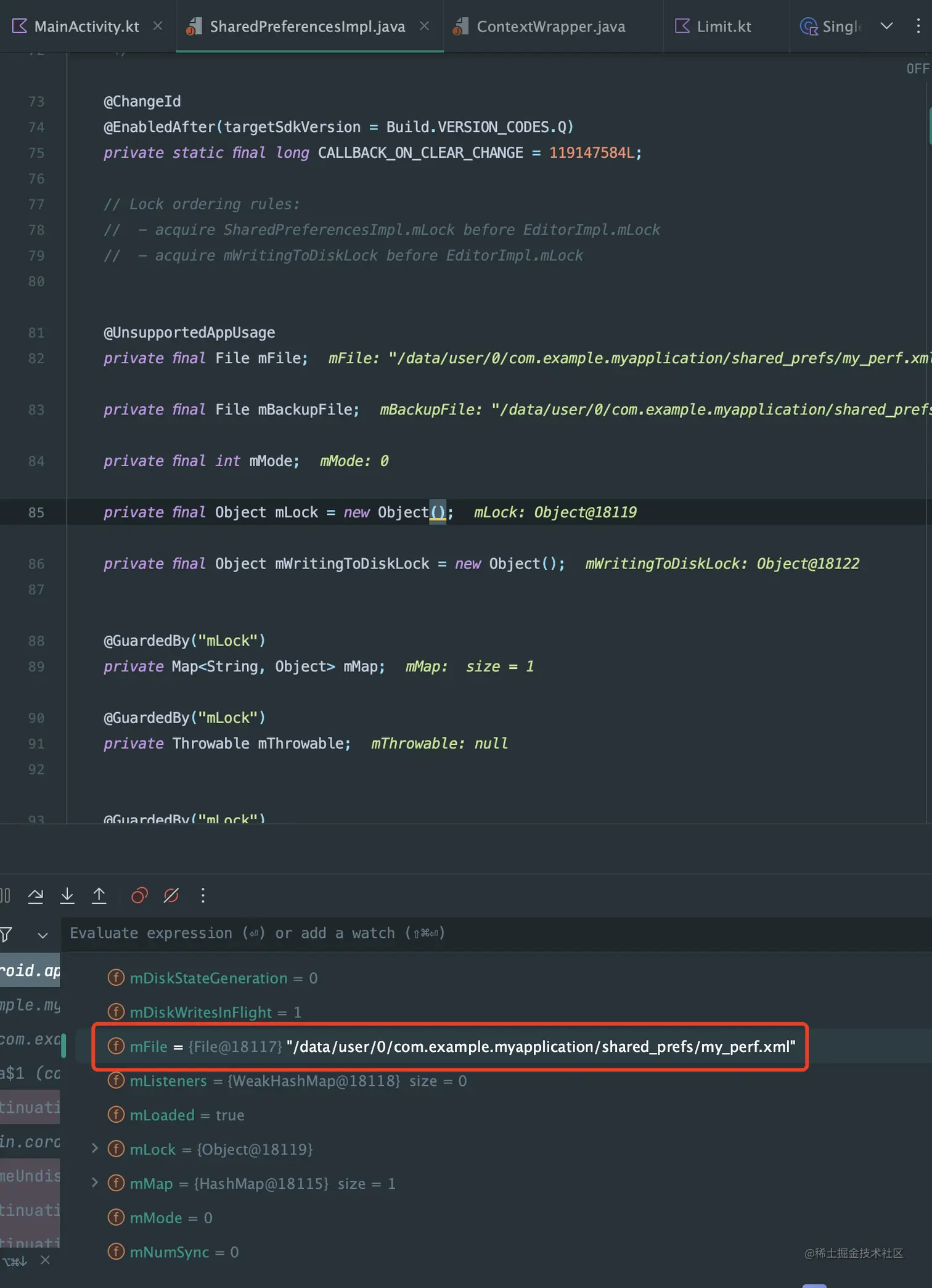Click the inline mWritingToDiskLock: Object@18122 hint

(x=722, y=564)
